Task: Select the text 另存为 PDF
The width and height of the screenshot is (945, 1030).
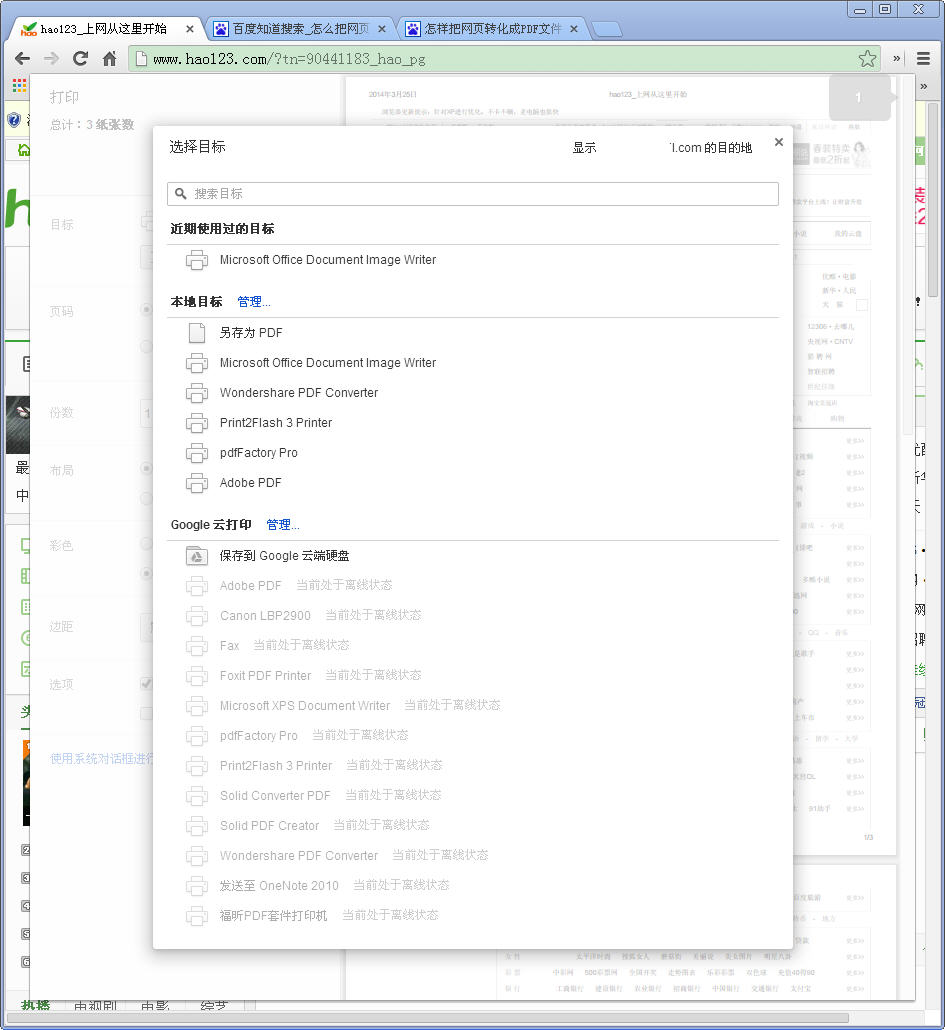Action: (x=251, y=333)
